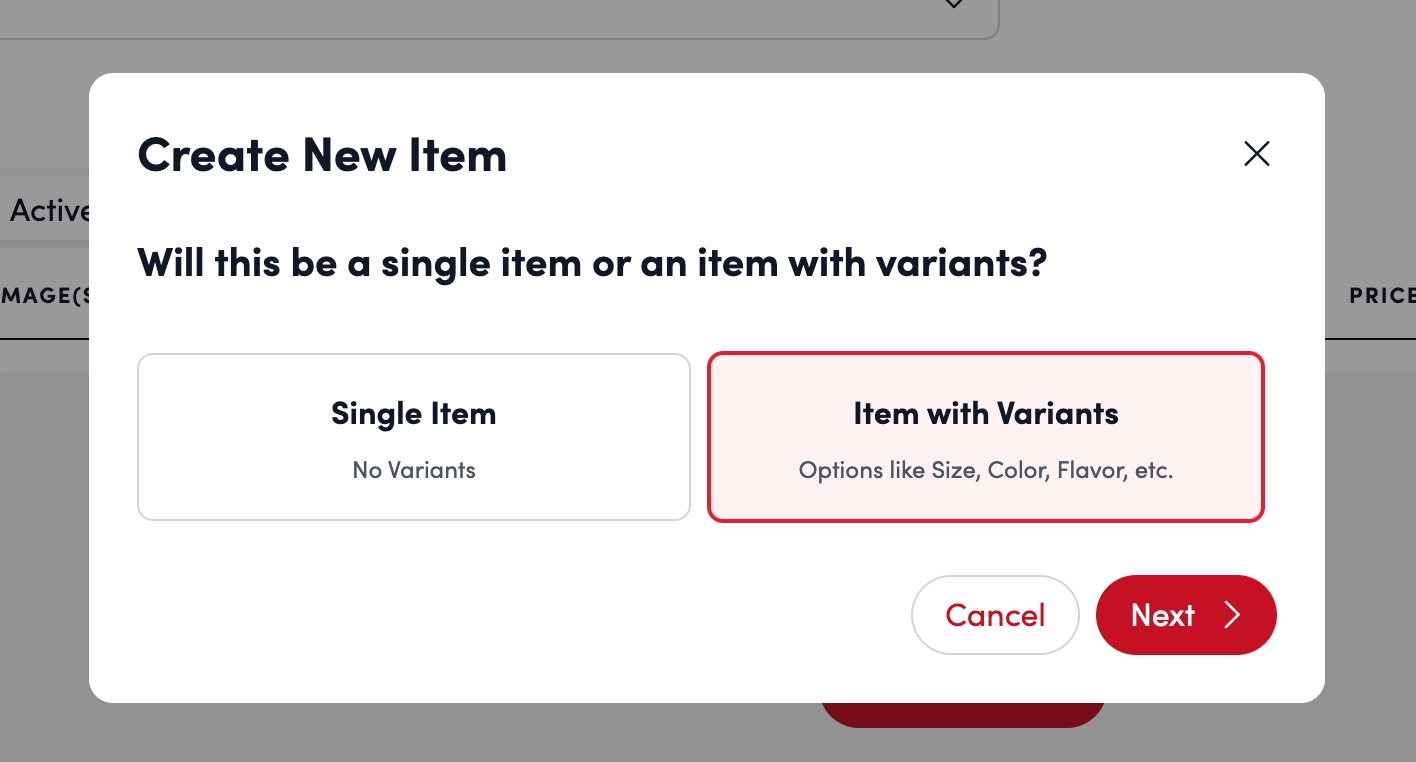1416x762 pixels.
Task: Click the red button hidden below the dialog
Action: (962, 715)
